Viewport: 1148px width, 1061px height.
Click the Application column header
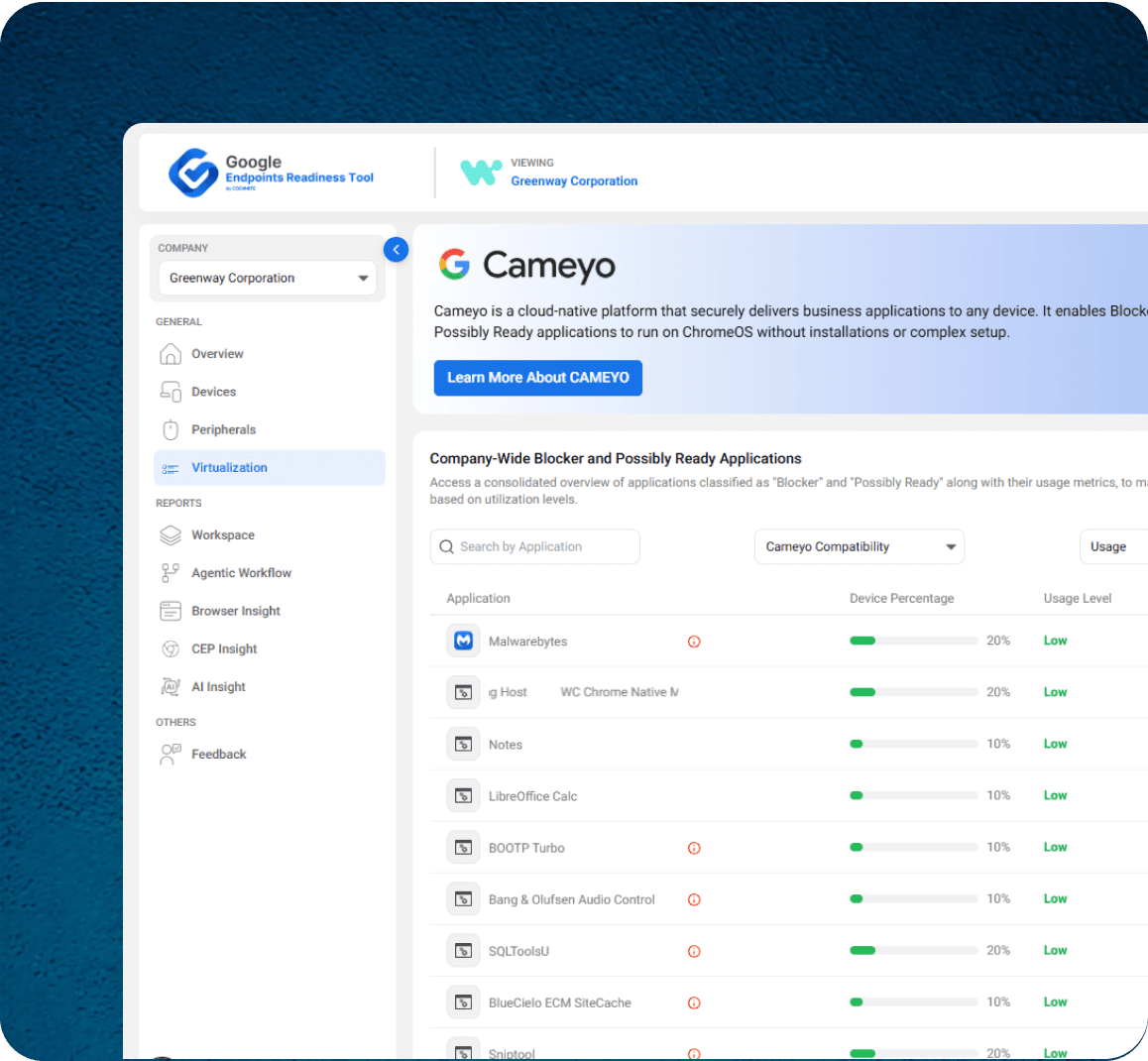coord(479,598)
